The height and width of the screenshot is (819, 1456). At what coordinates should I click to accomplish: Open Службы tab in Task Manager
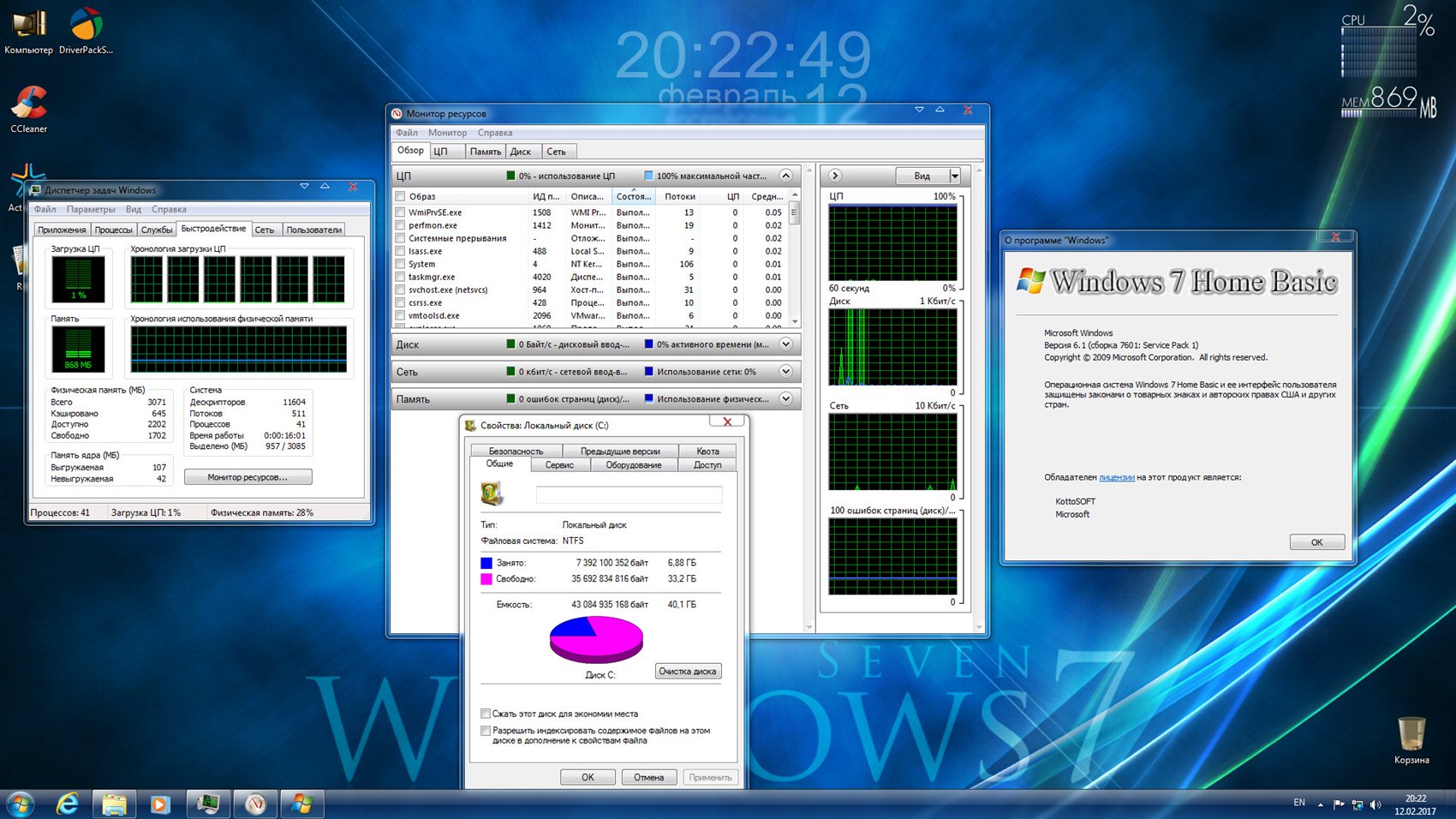157,230
